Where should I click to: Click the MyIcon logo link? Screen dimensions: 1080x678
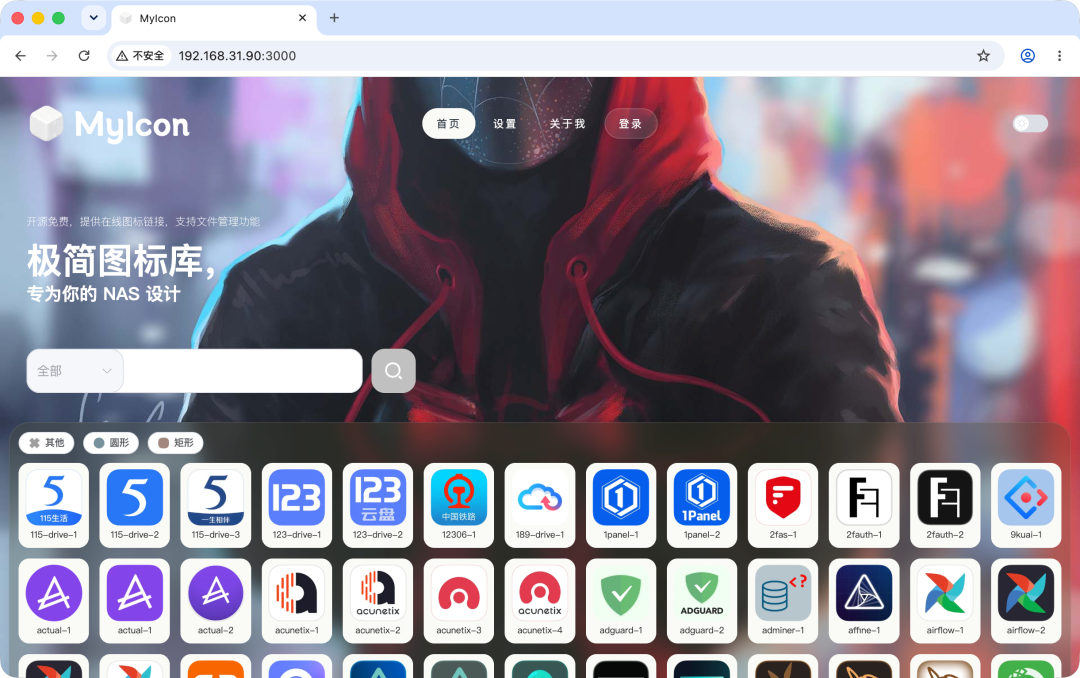tap(110, 125)
